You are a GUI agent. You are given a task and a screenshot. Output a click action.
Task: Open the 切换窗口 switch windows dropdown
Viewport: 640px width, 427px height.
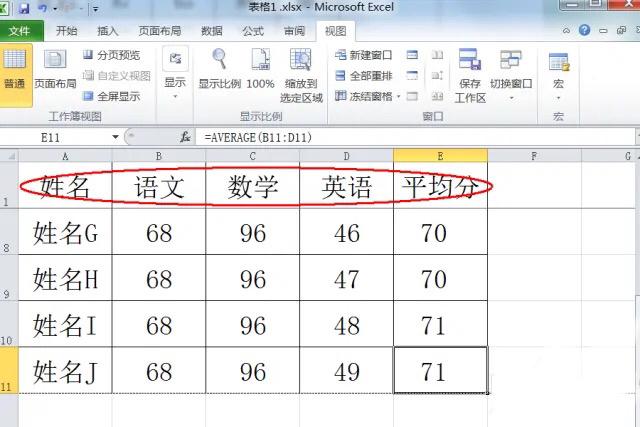511,76
